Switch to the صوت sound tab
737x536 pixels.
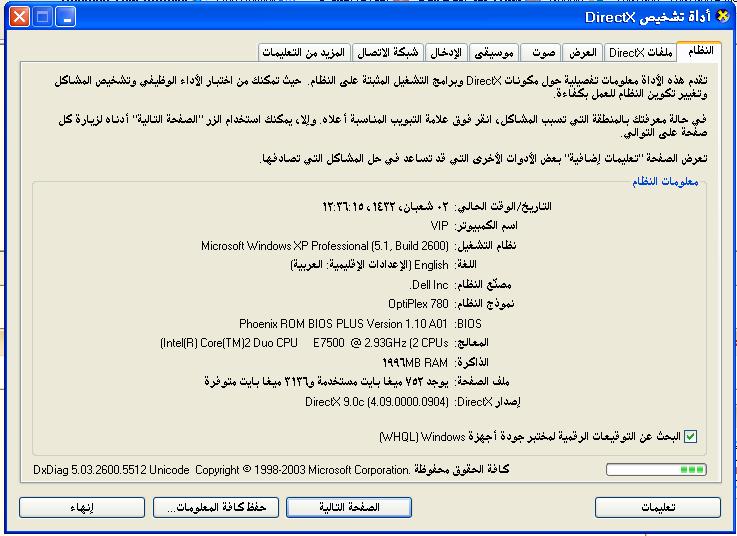pyautogui.click(x=541, y=53)
